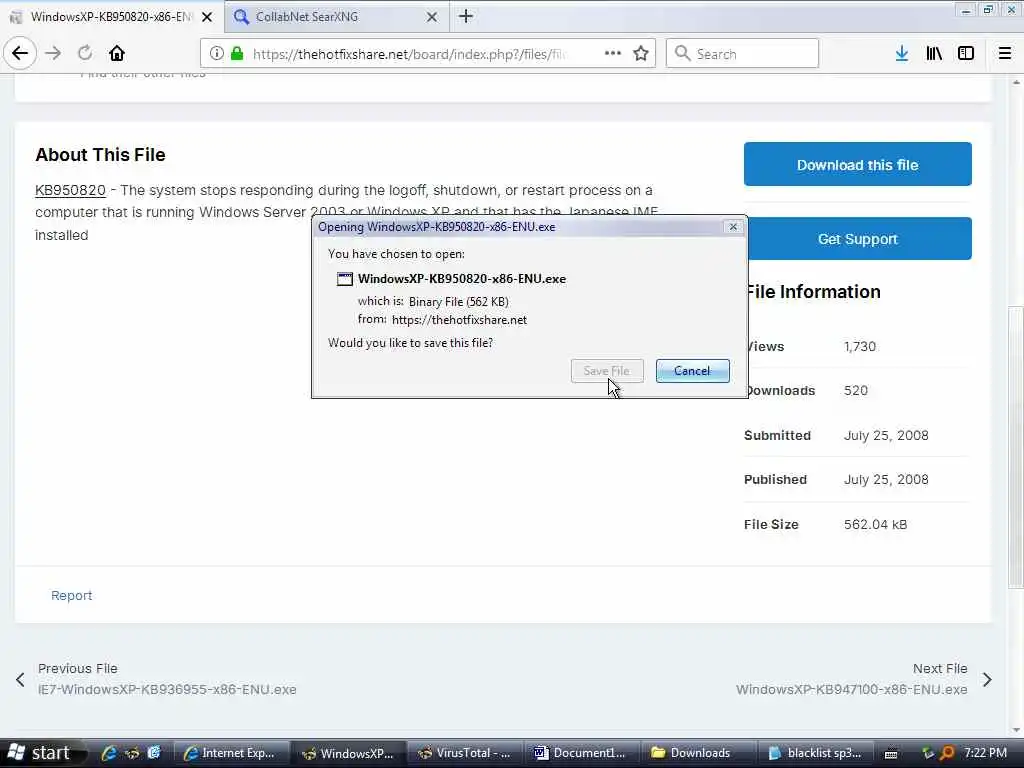Screen dimensions: 1024x768
Task: Open the KB950820 link
Action: coord(70,190)
